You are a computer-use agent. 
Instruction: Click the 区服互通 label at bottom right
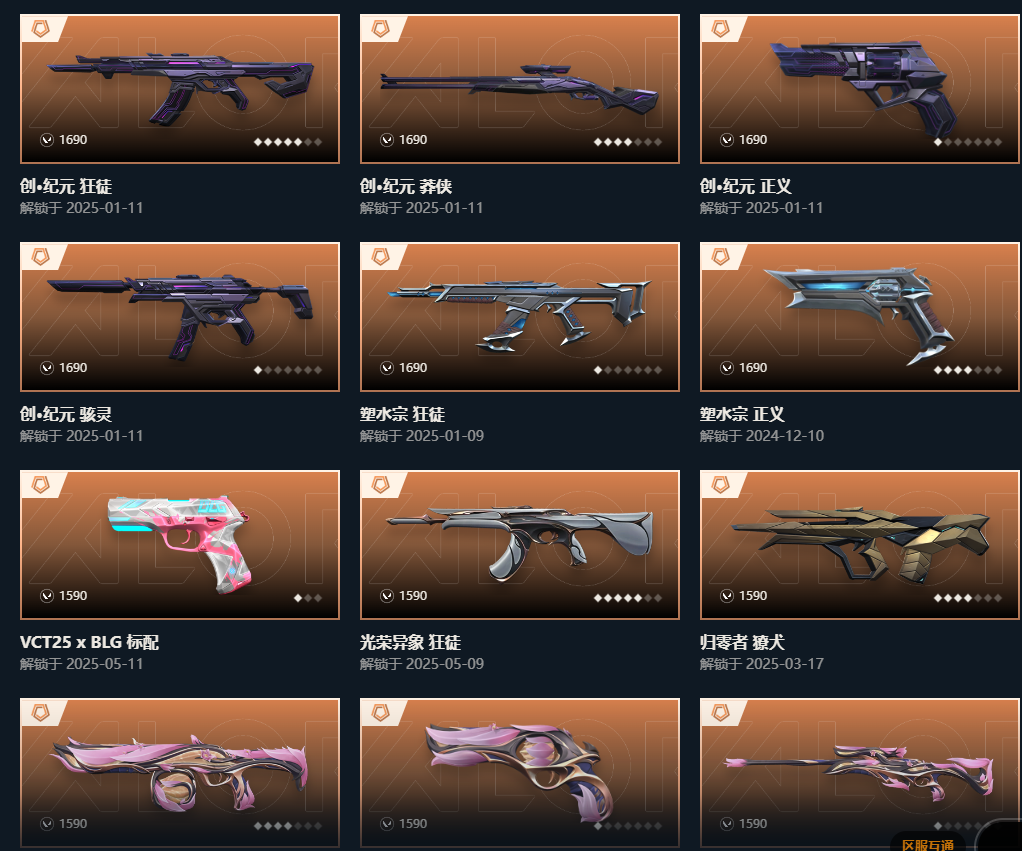(928, 844)
